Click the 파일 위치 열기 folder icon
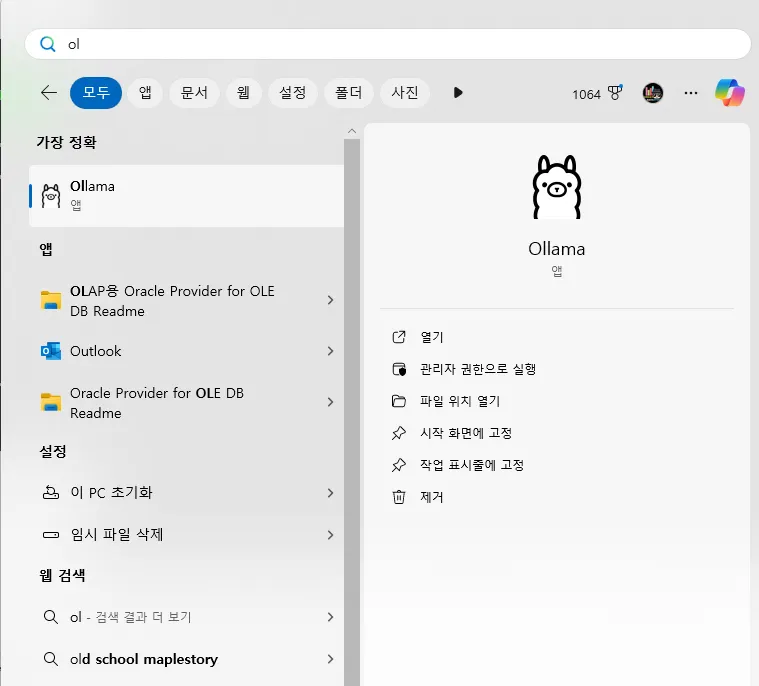The height and width of the screenshot is (686, 759). tap(399, 401)
